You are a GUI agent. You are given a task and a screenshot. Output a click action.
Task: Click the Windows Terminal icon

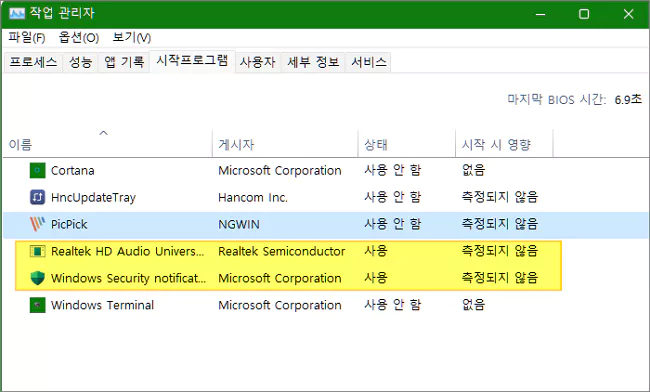(x=37, y=305)
